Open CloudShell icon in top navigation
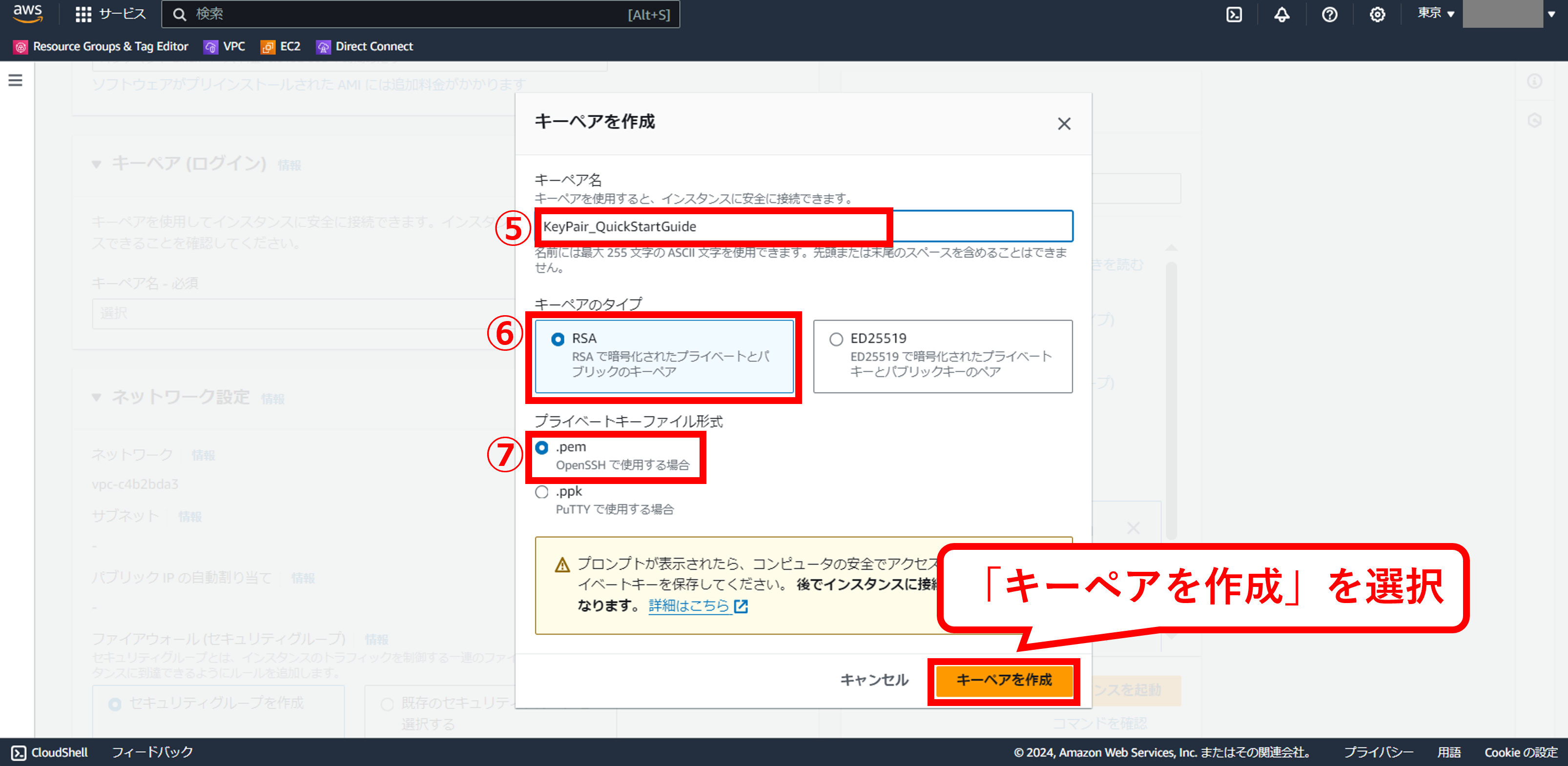Screen dimensions: 1568x766 (1233, 15)
